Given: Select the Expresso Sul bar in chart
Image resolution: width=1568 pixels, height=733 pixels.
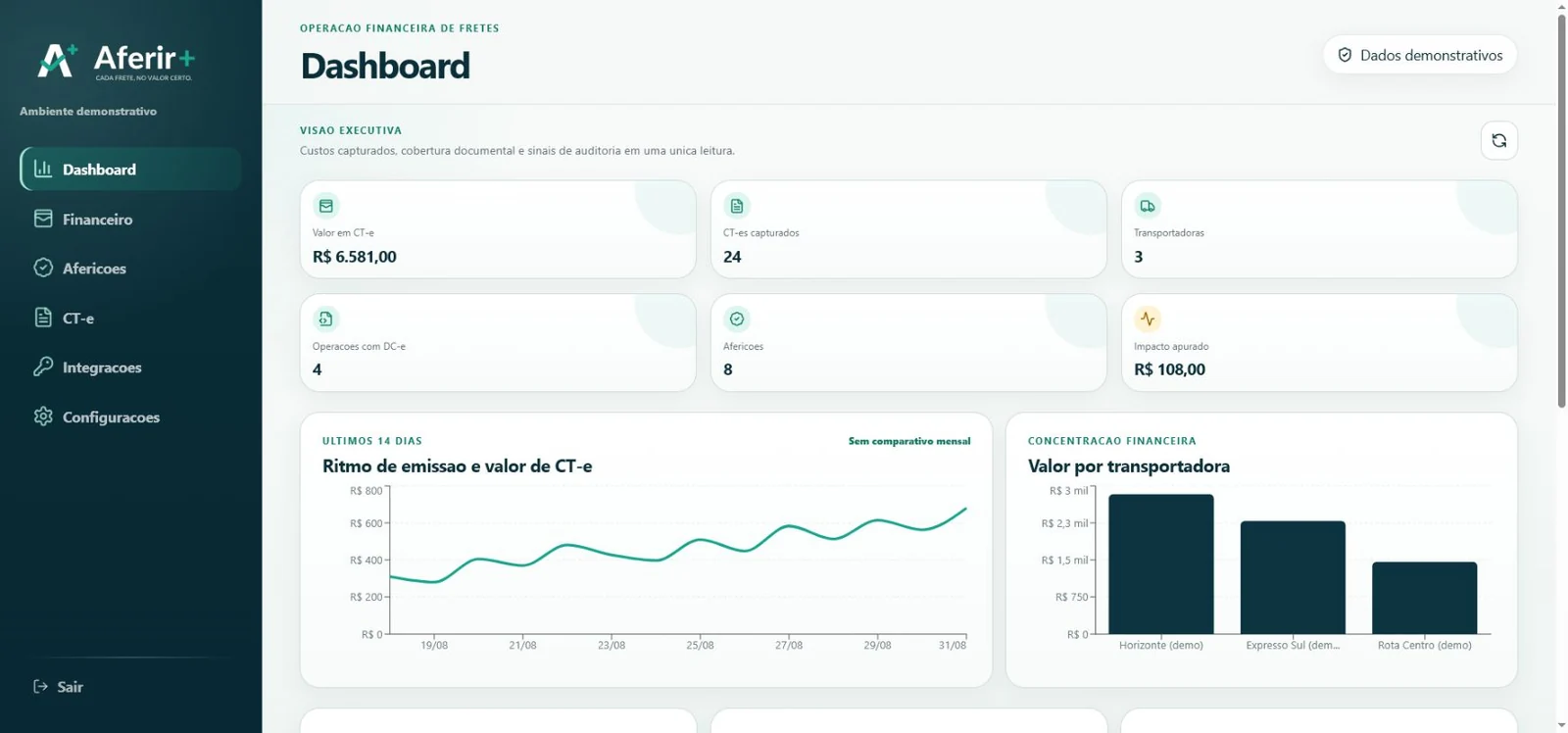Looking at the screenshot, I should tap(1293, 577).
